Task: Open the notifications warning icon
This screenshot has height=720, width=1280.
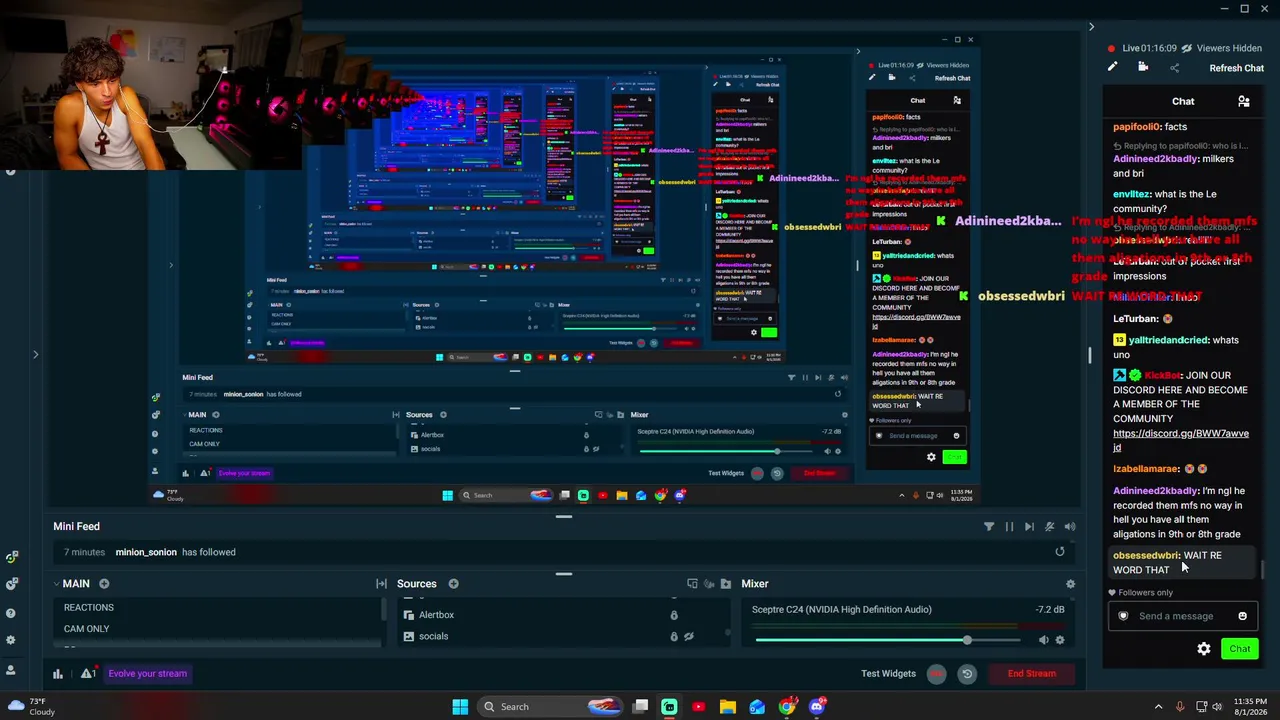Action: tap(88, 674)
